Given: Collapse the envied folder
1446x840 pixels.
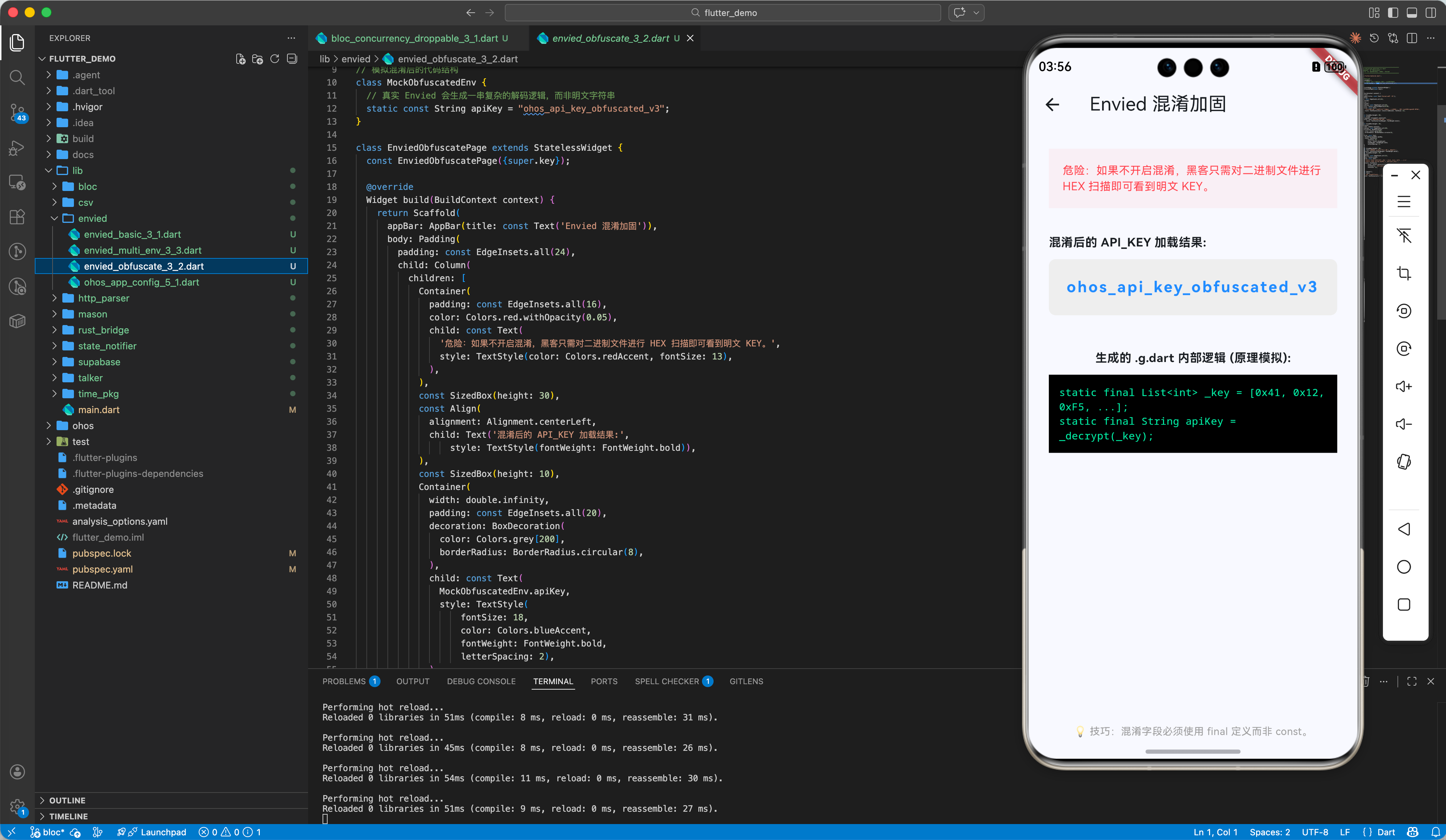Looking at the screenshot, I should click(x=92, y=219).
